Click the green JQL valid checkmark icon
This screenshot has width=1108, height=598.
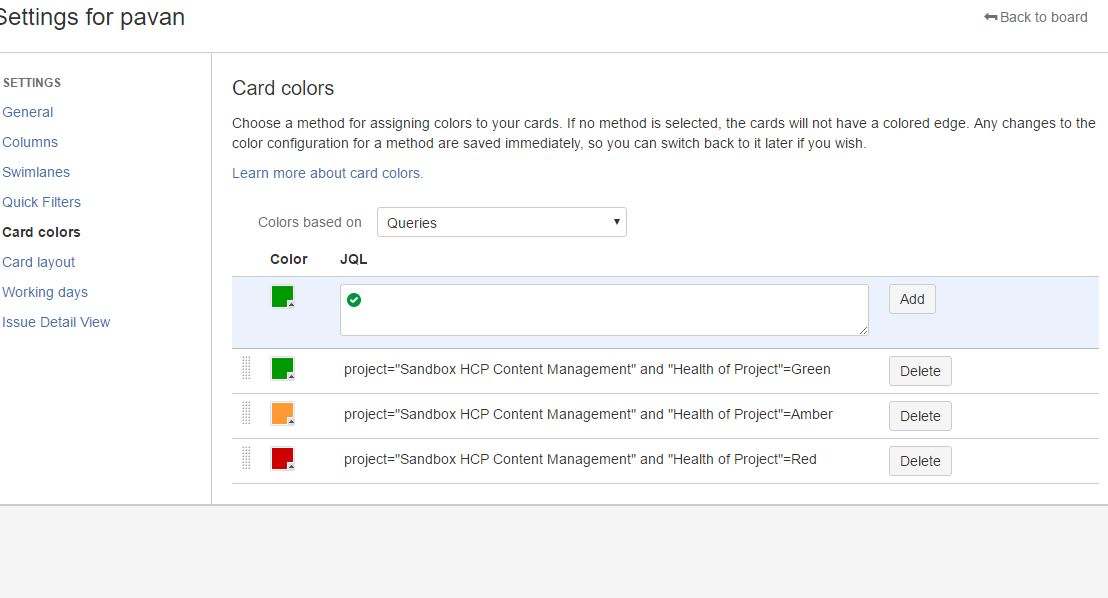coord(354,300)
